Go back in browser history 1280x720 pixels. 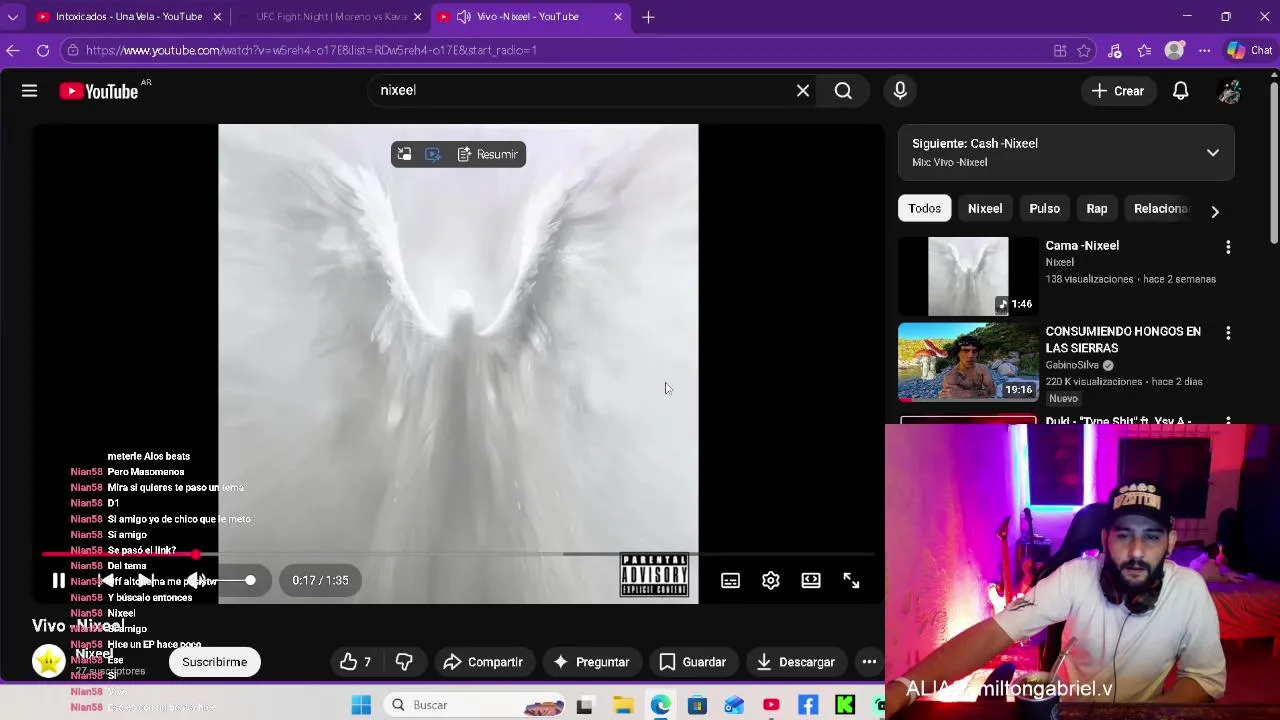tap(13, 50)
